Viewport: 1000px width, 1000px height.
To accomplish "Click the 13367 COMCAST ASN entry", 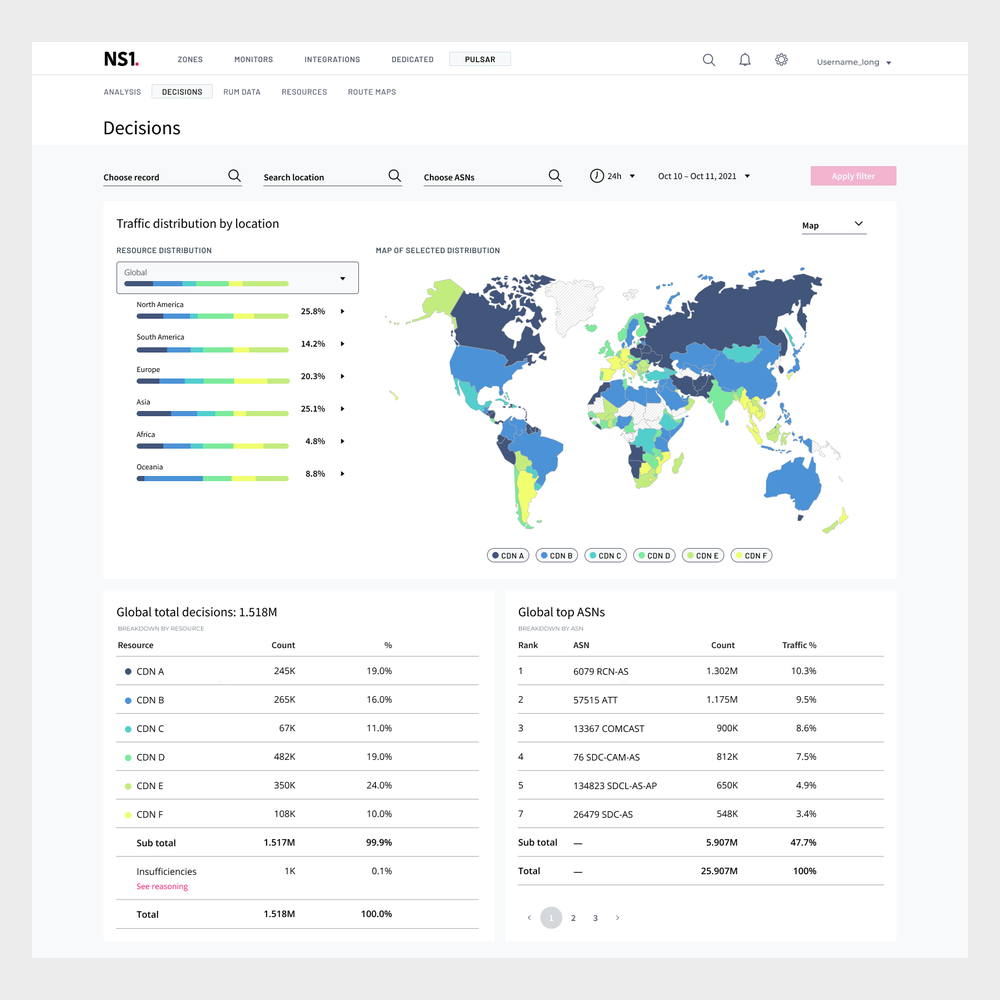I will click(x=608, y=728).
